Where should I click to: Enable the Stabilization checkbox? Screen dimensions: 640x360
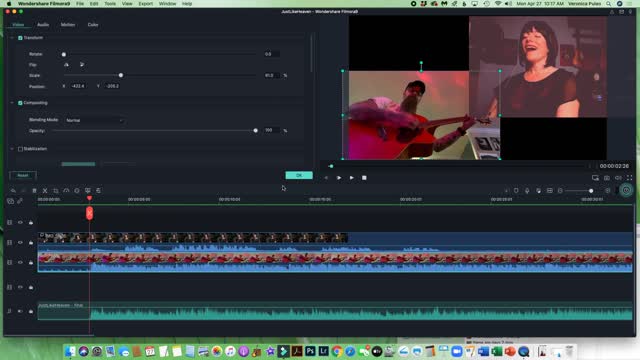pyautogui.click(x=20, y=149)
